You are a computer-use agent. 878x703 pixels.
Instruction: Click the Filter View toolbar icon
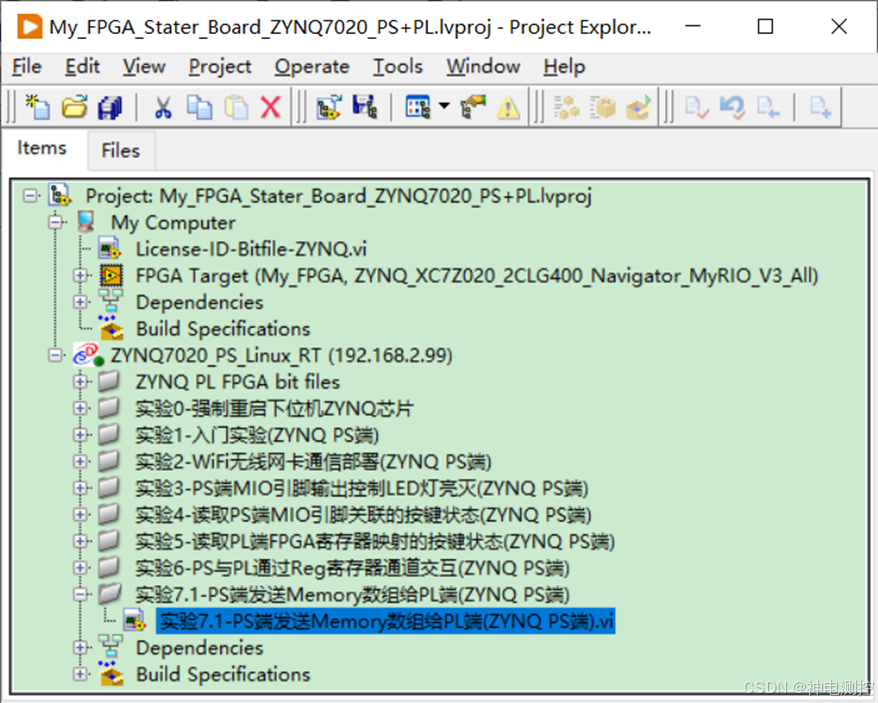pos(418,106)
